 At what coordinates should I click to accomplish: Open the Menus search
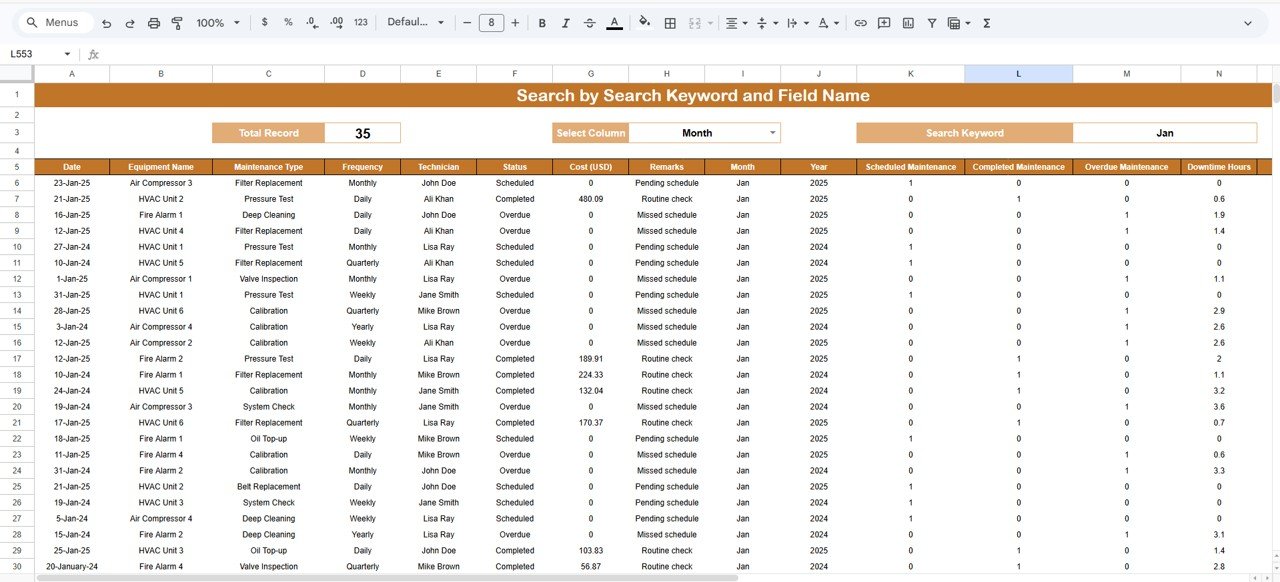pyautogui.click(x=53, y=21)
